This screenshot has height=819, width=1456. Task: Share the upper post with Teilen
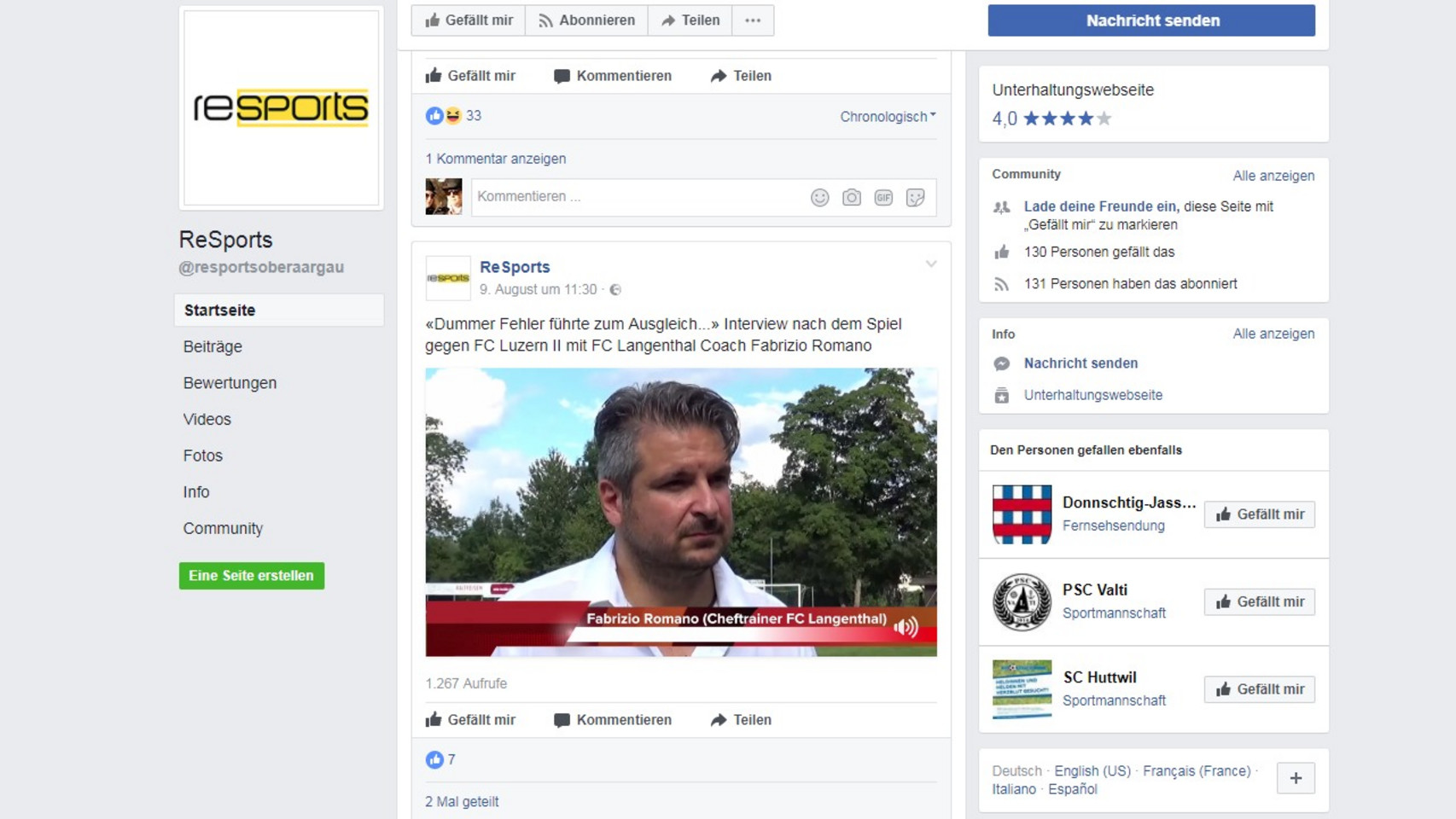pyautogui.click(x=741, y=76)
